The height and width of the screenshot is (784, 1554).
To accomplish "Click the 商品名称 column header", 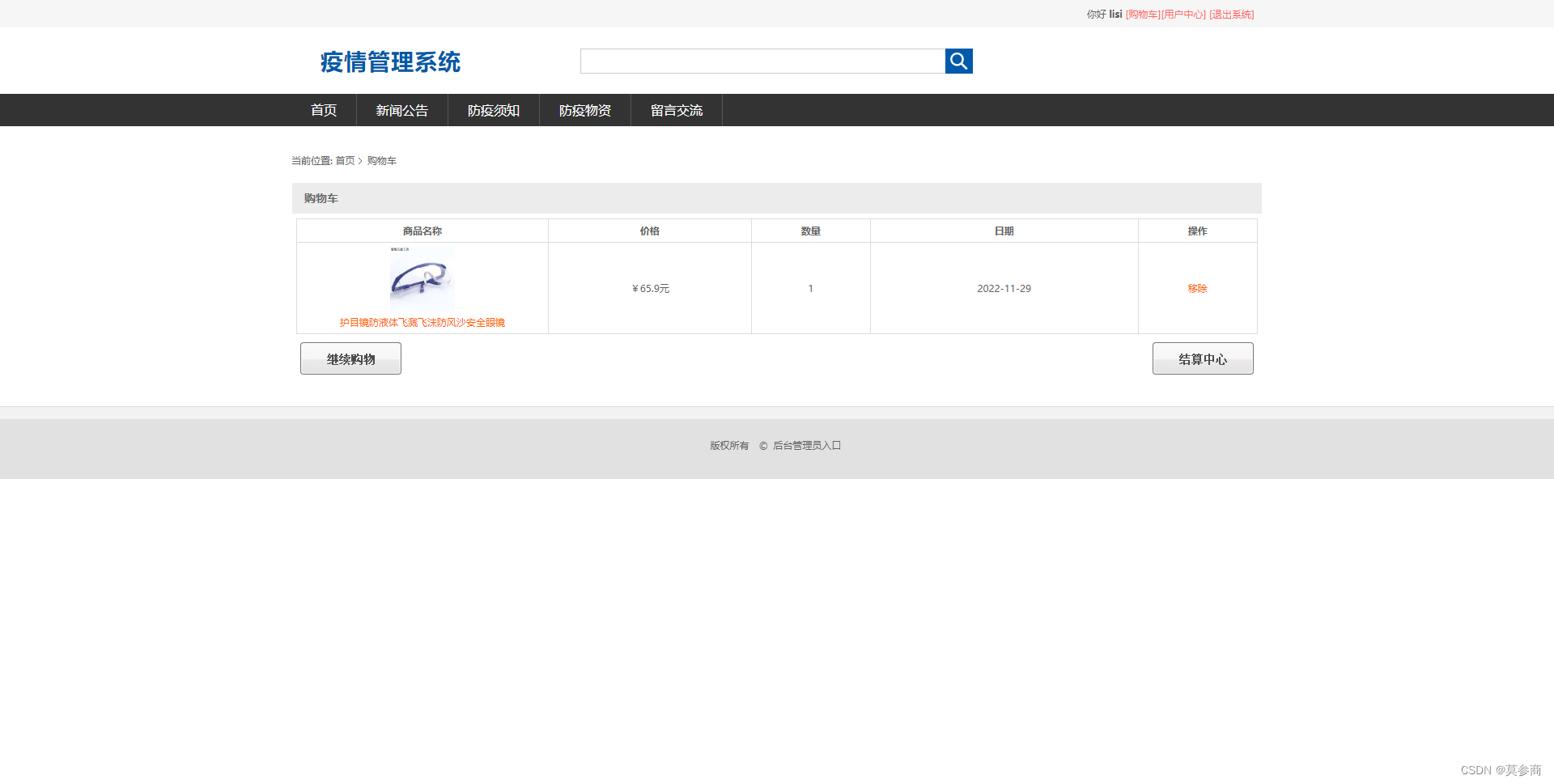I will point(422,231).
